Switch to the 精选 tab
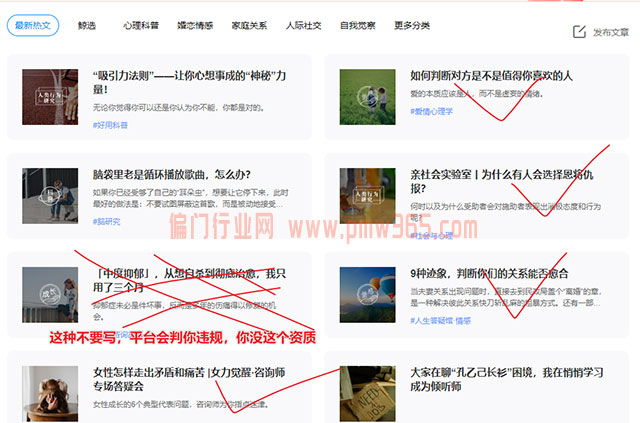 87,25
